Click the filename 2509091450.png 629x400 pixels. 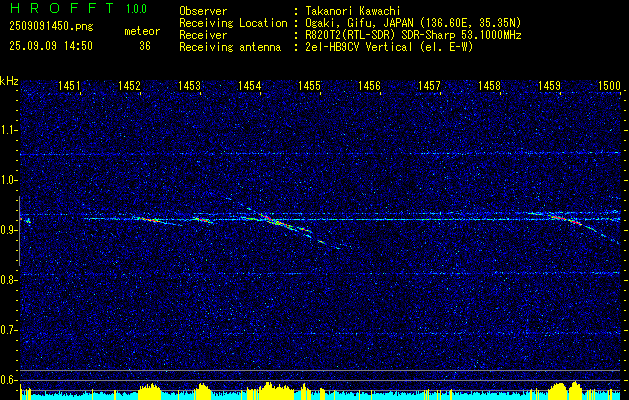pyautogui.click(x=51, y=26)
